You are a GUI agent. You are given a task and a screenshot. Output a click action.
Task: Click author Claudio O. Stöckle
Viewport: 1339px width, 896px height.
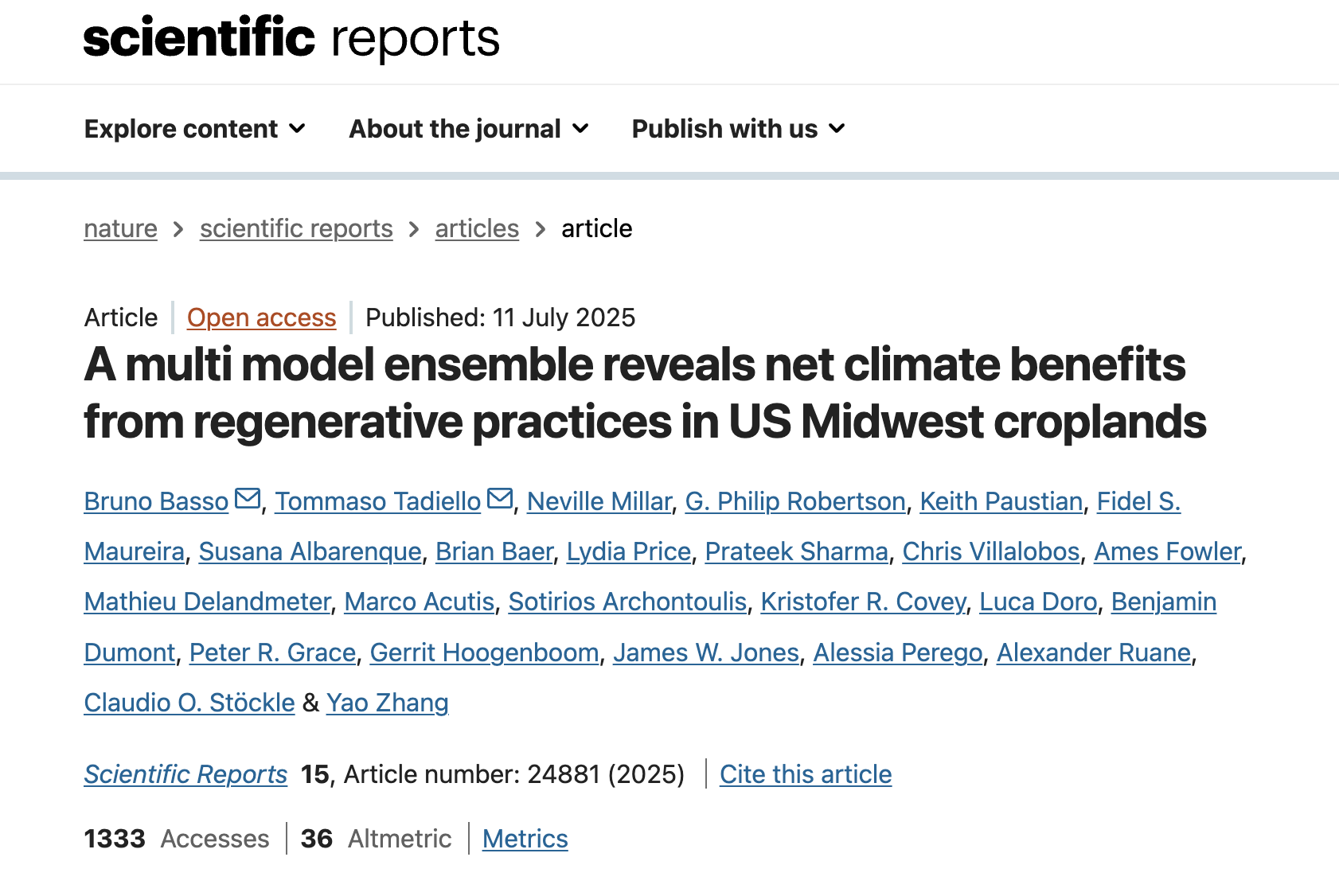[x=189, y=703]
